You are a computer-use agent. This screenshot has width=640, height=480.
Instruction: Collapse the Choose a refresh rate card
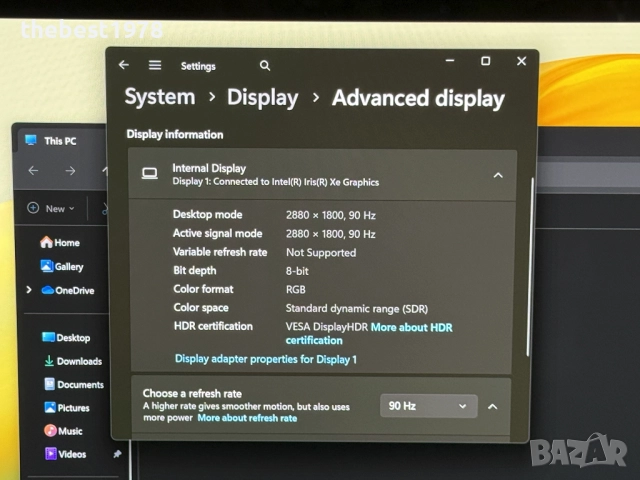[492, 406]
